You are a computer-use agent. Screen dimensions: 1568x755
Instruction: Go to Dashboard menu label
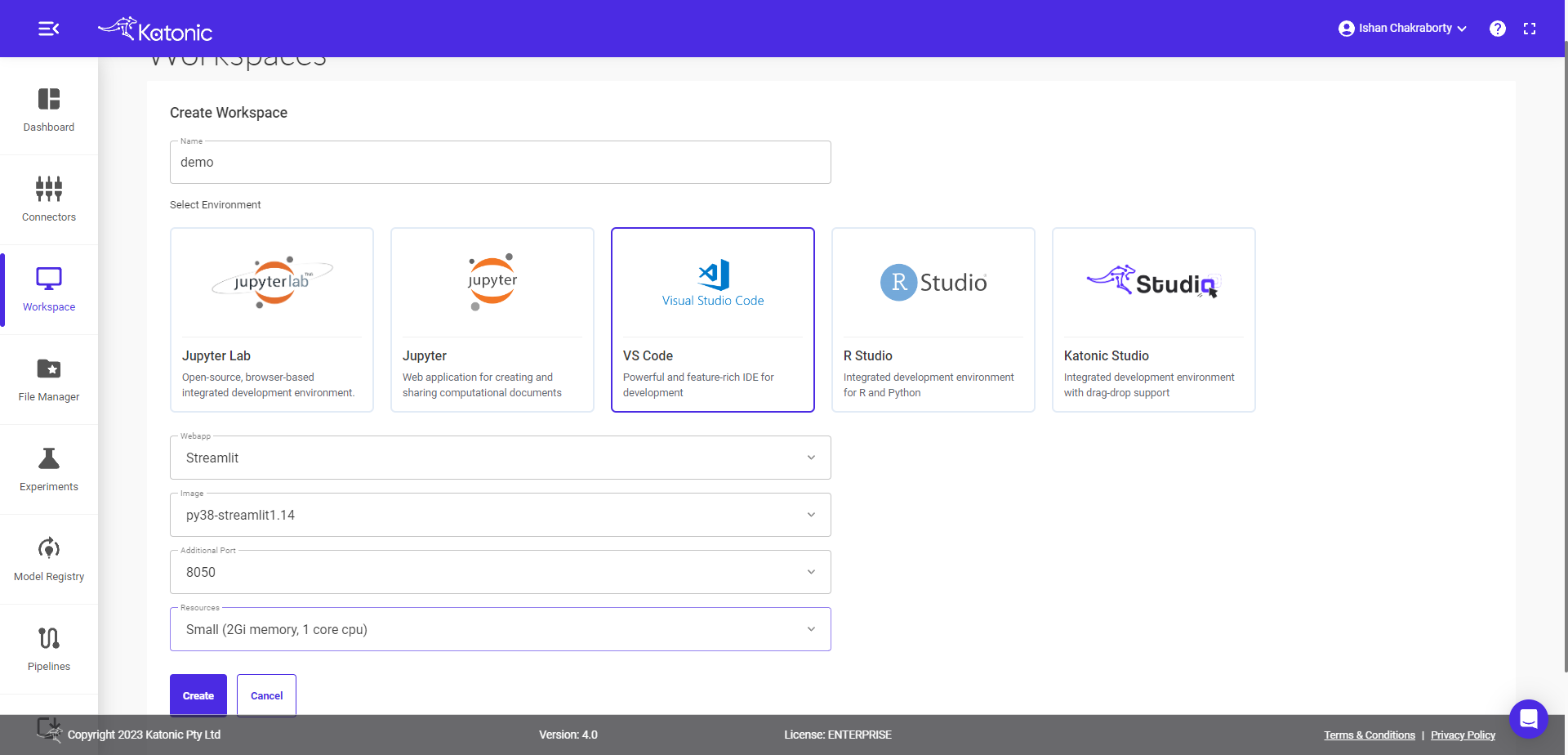pos(49,127)
